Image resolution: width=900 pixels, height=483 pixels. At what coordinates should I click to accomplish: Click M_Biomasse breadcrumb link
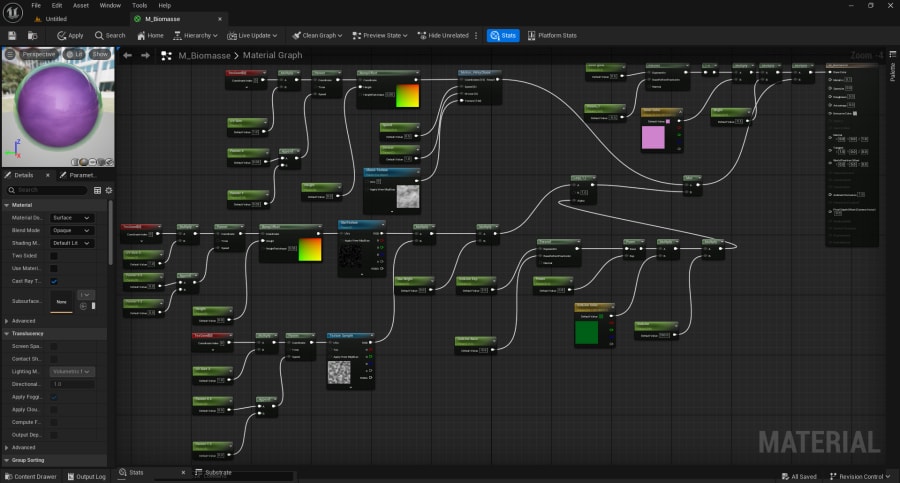coord(204,55)
